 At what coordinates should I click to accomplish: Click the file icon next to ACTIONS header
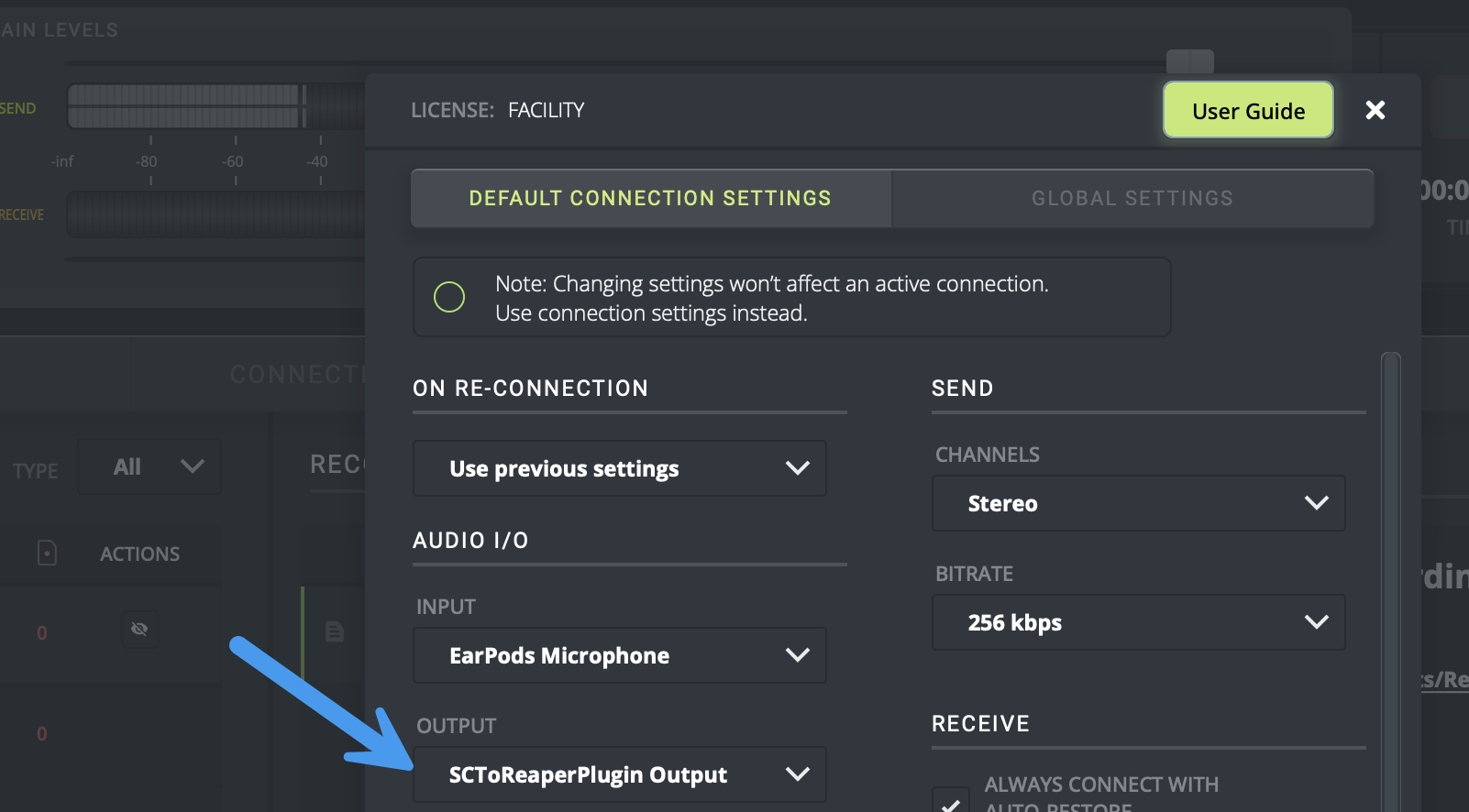47,553
